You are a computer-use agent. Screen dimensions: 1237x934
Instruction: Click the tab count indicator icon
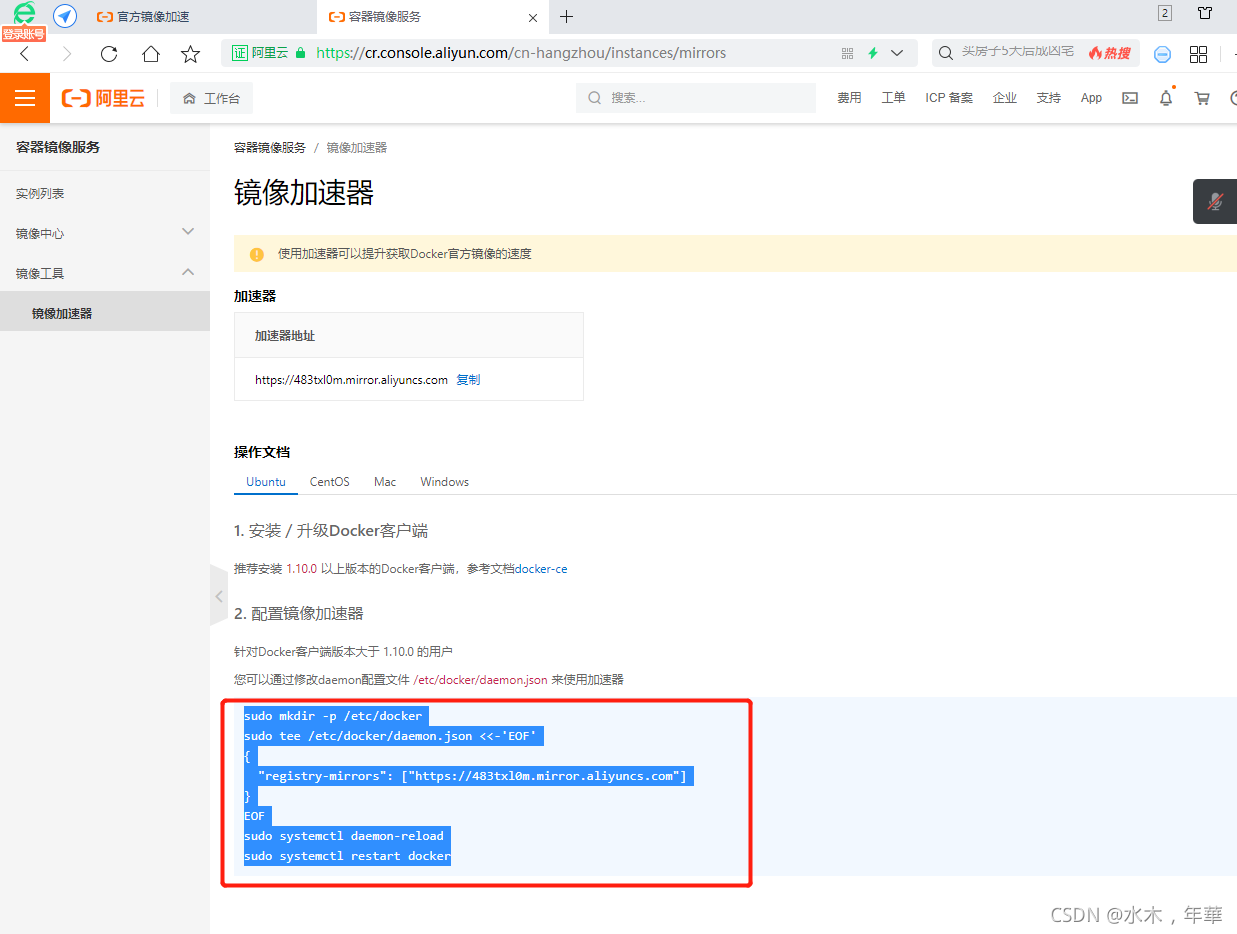(x=1165, y=13)
